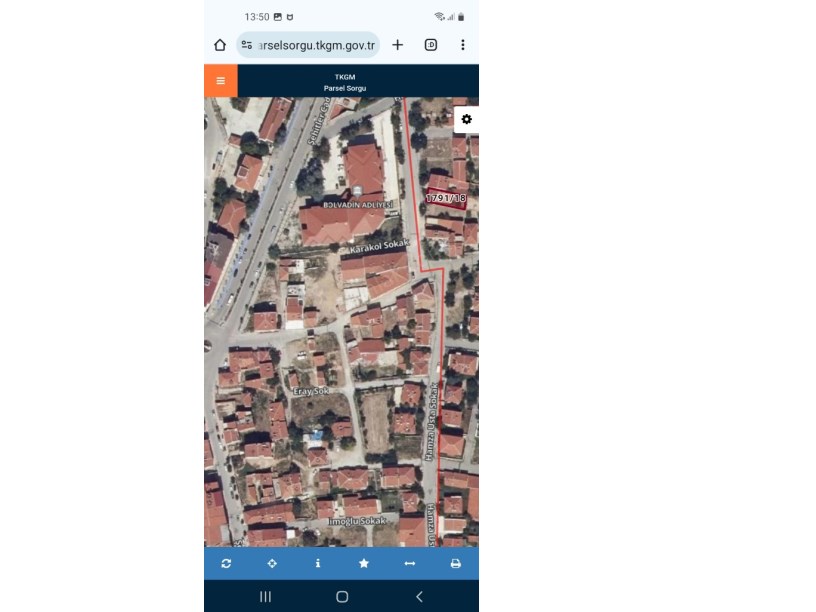The height and width of the screenshot is (612, 816).
Task: Go to browser home page
Action: [220, 45]
